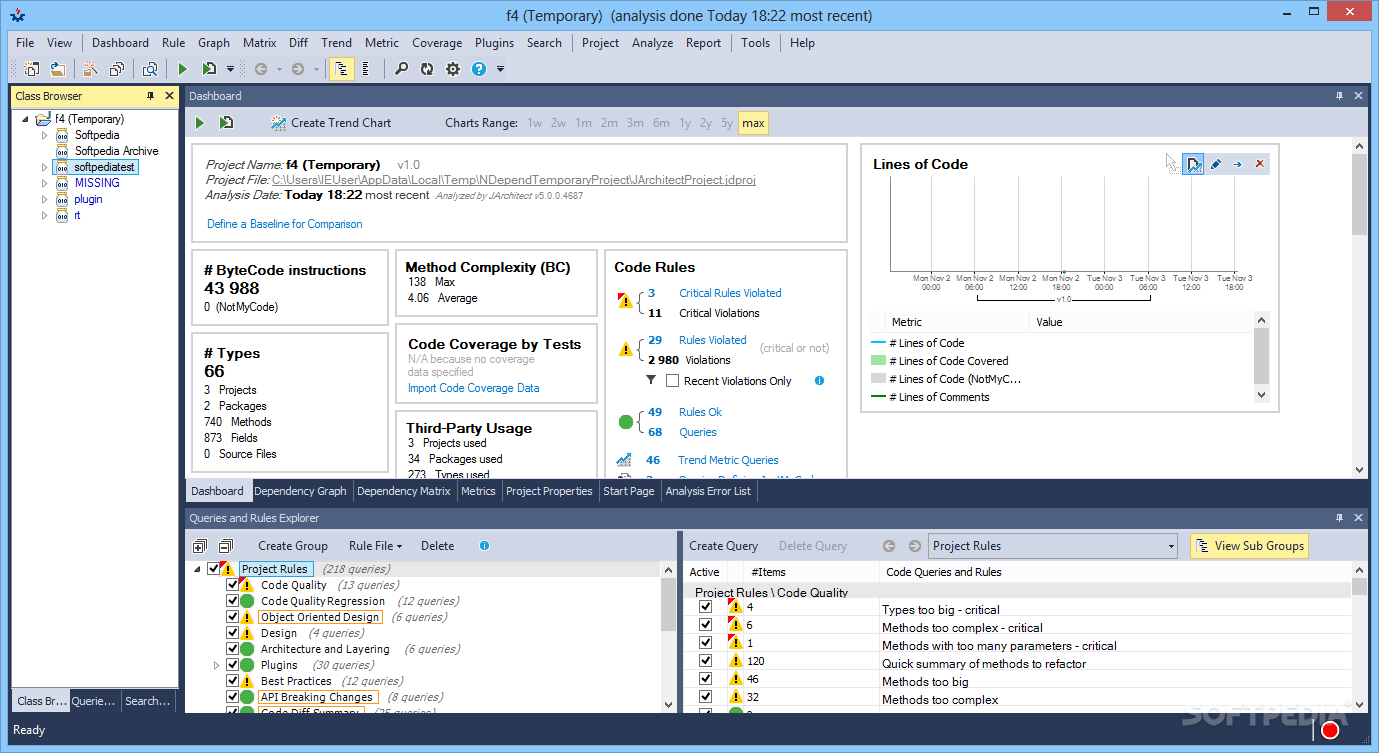Remove the Lines of Code chart with red X

pyautogui.click(x=1260, y=164)
